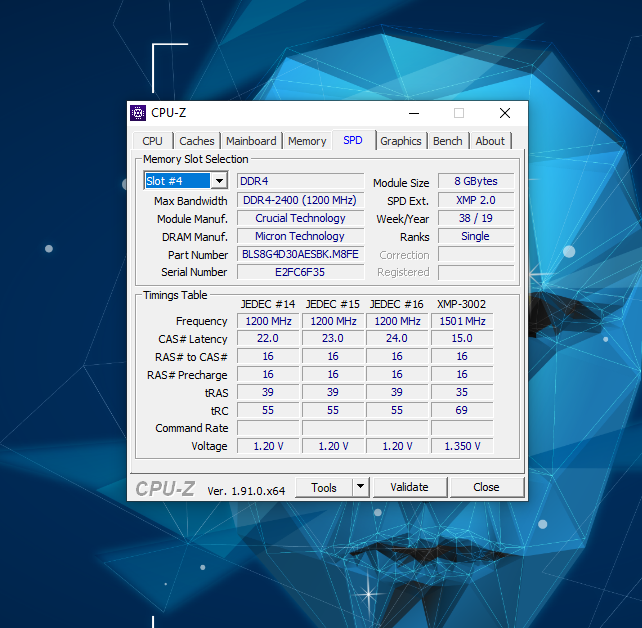Click the JEDEC #14 1200 MHz frequency cell
The image size is (642, 628).
click(268, 321)
